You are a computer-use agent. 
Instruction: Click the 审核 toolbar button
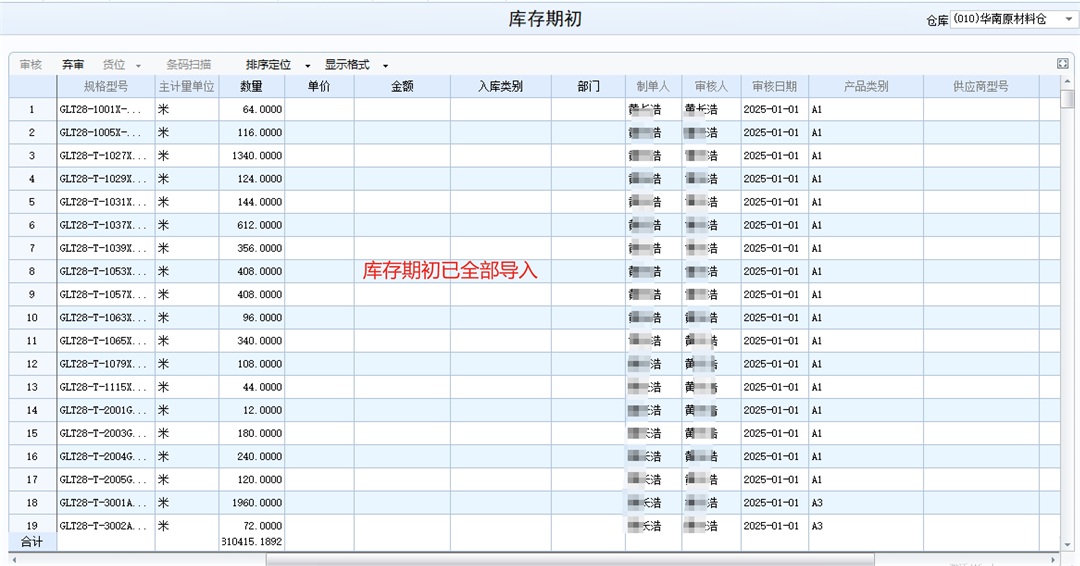pyautogui.click(x=31, y=65)
